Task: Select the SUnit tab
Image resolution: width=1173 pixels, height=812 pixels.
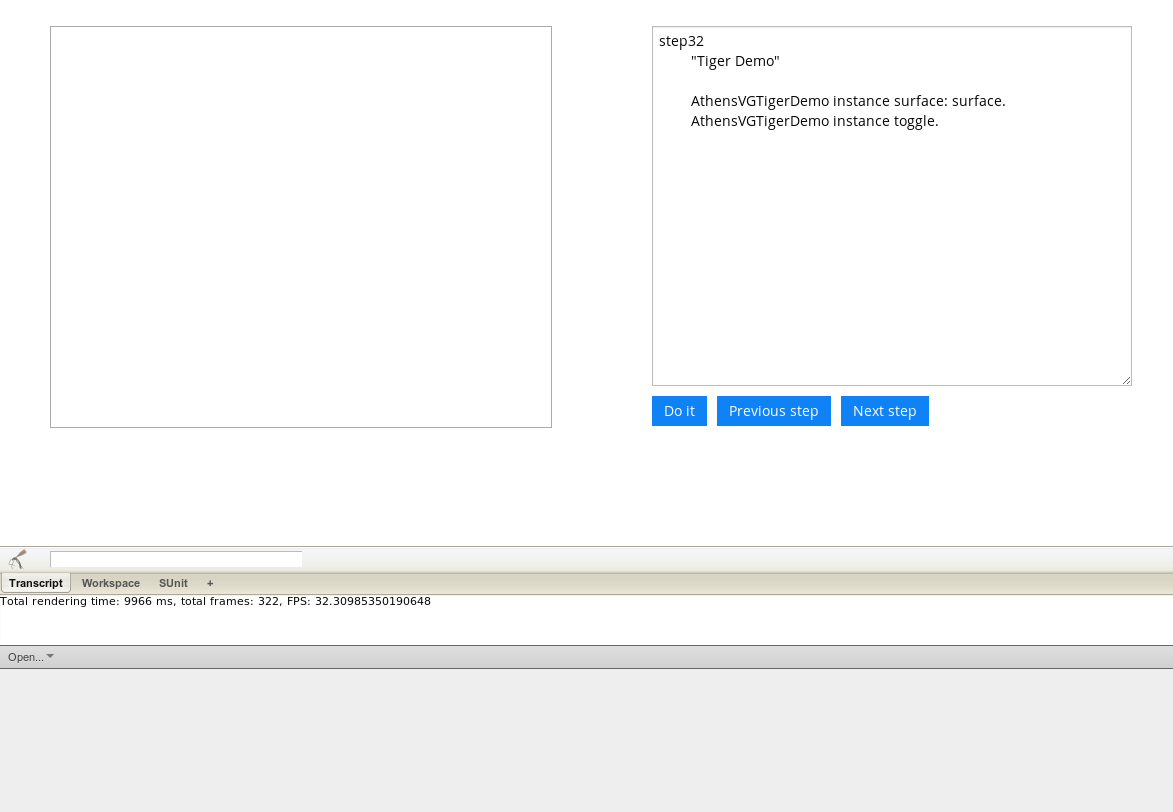Action: pos(173,583)
